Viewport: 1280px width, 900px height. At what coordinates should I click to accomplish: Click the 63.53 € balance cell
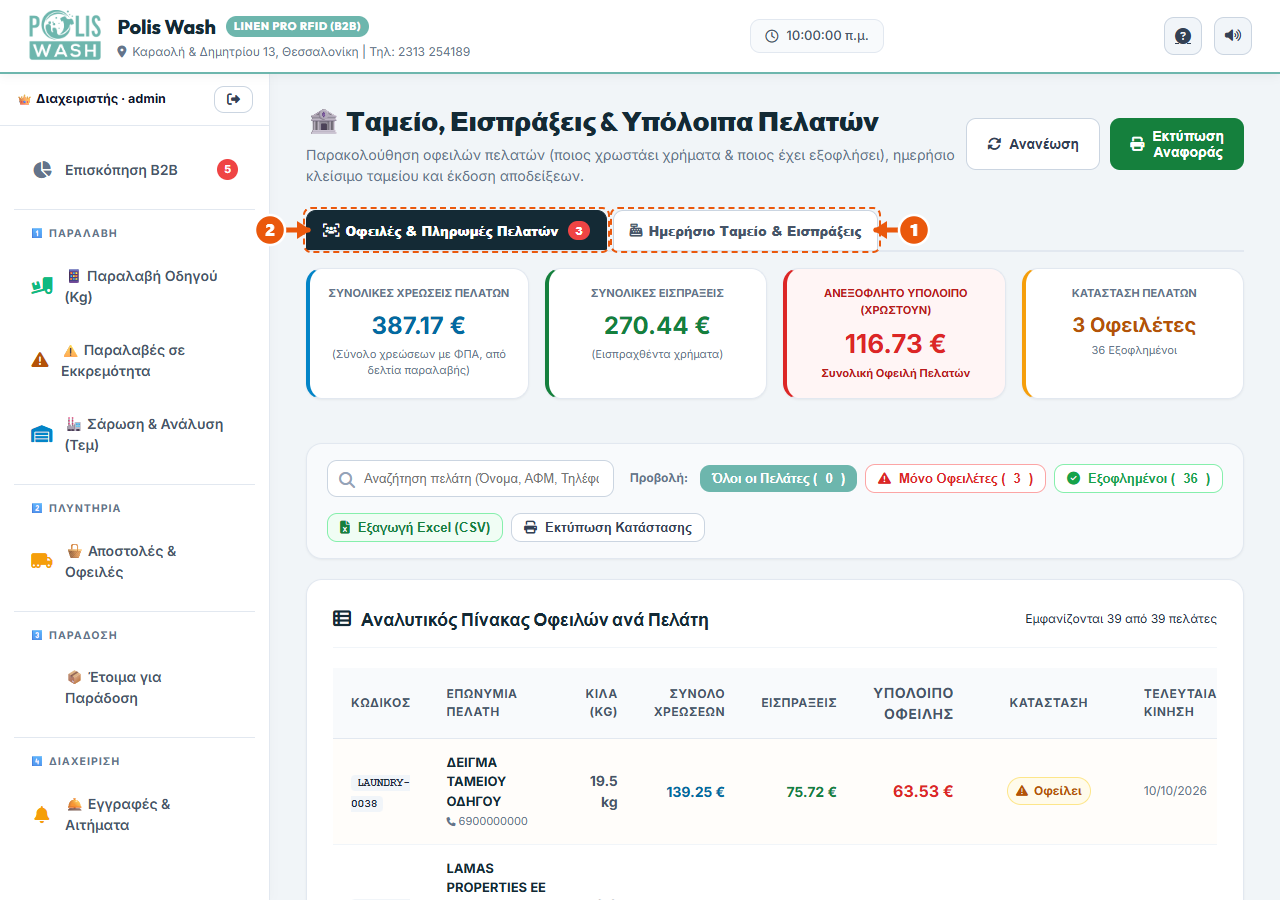coord(923,791)
